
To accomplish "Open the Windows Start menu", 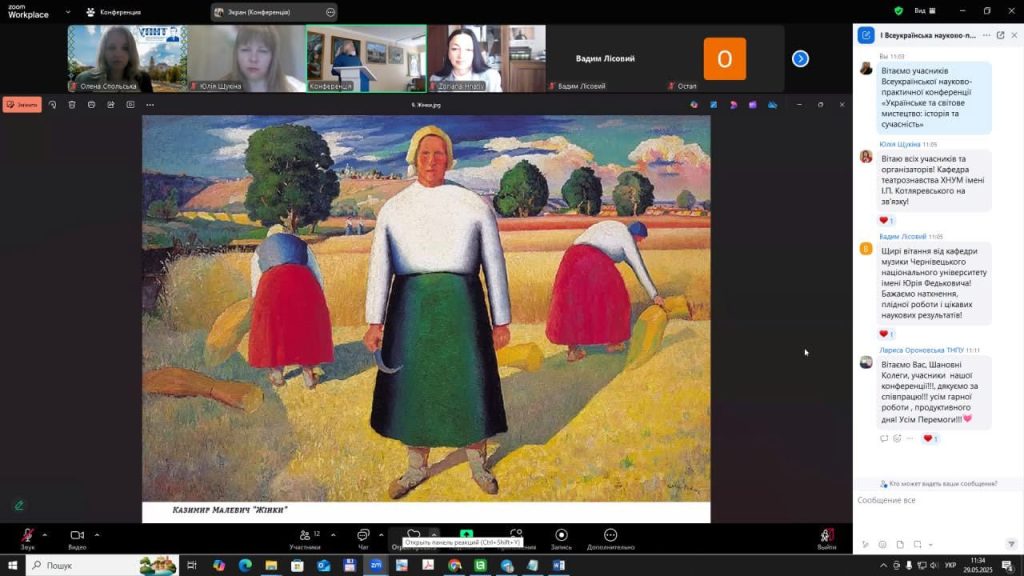I will pos(12,566).
